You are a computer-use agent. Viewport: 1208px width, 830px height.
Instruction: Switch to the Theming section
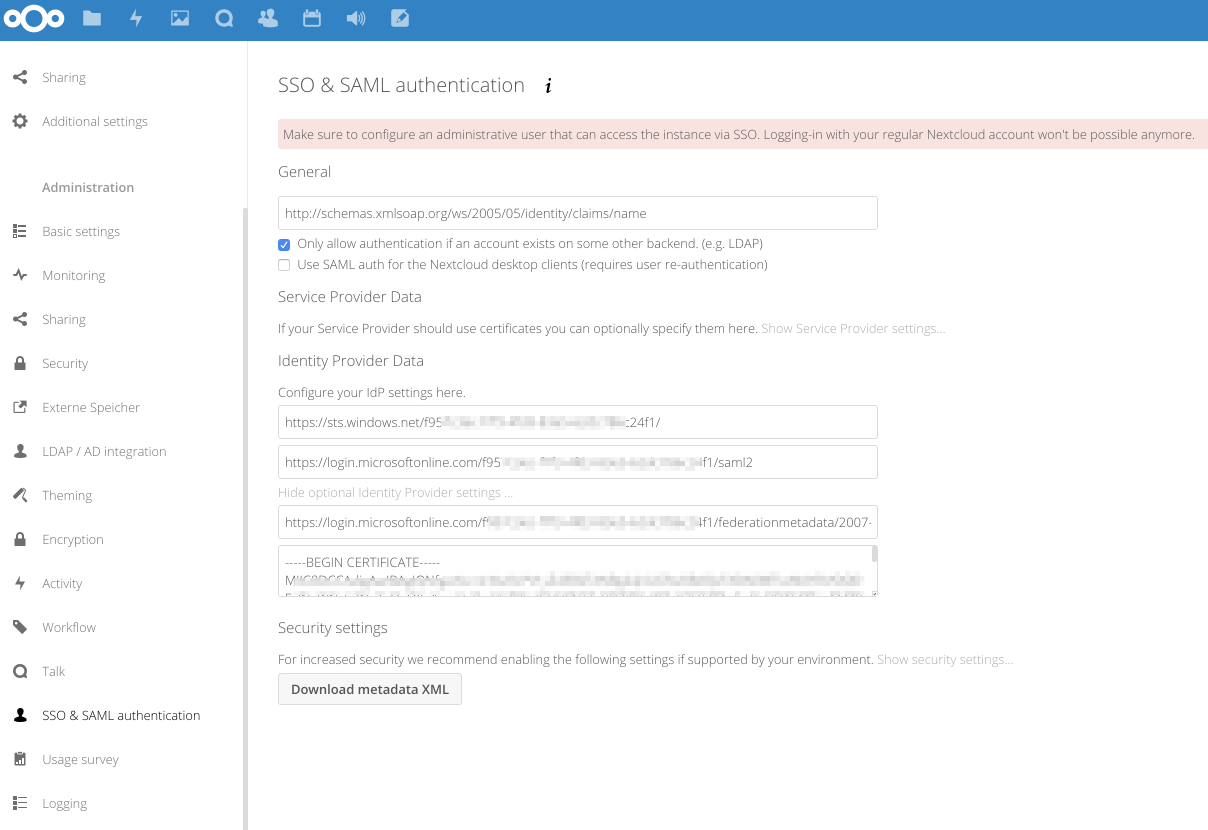coord(68,495)
